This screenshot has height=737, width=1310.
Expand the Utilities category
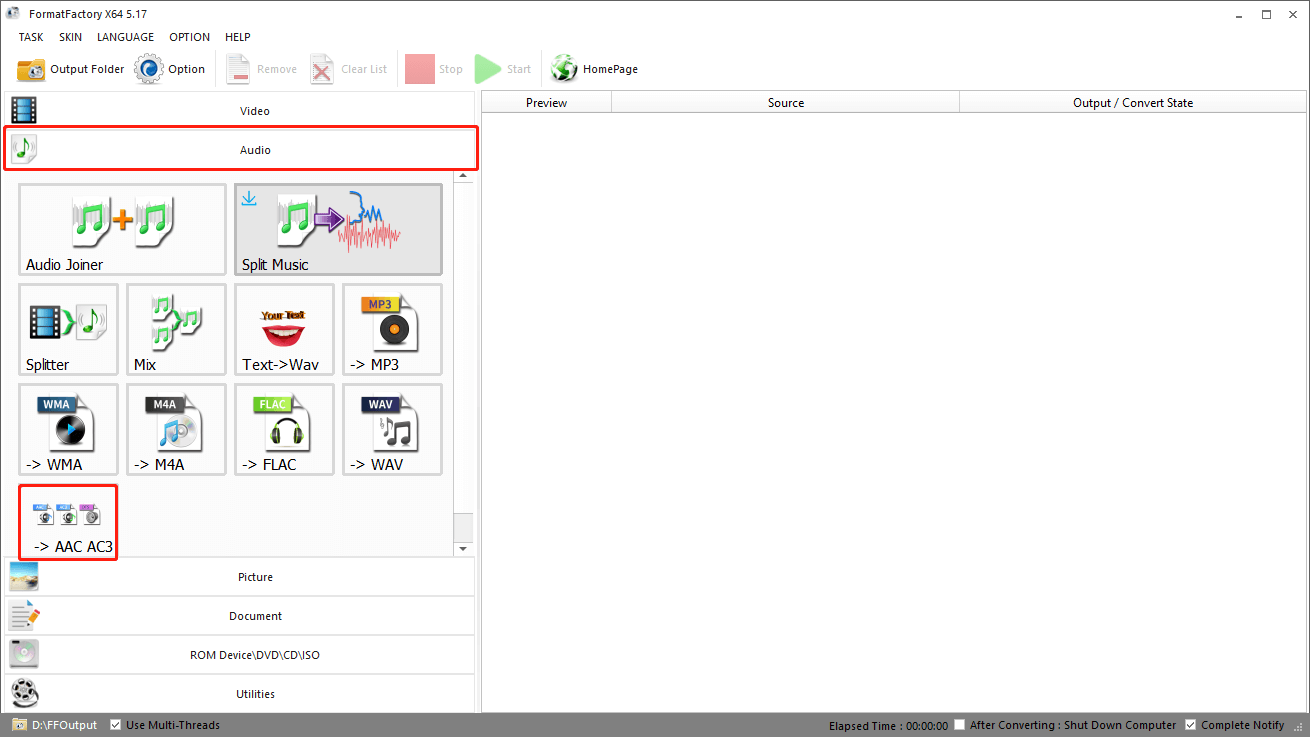pos(240,694)
